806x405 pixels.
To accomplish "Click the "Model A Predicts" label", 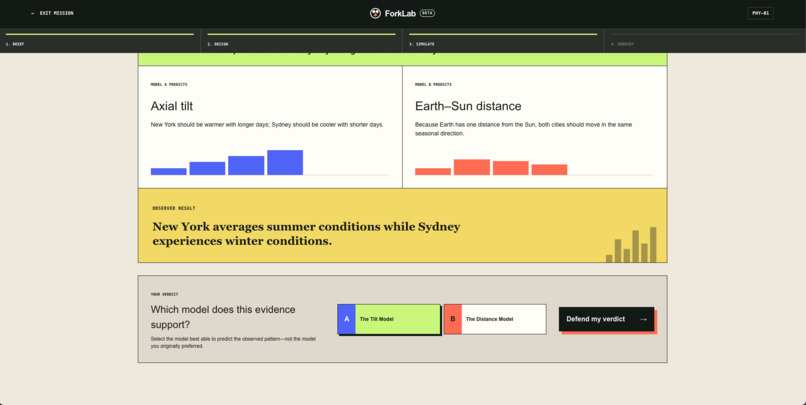I will [169, 84].
